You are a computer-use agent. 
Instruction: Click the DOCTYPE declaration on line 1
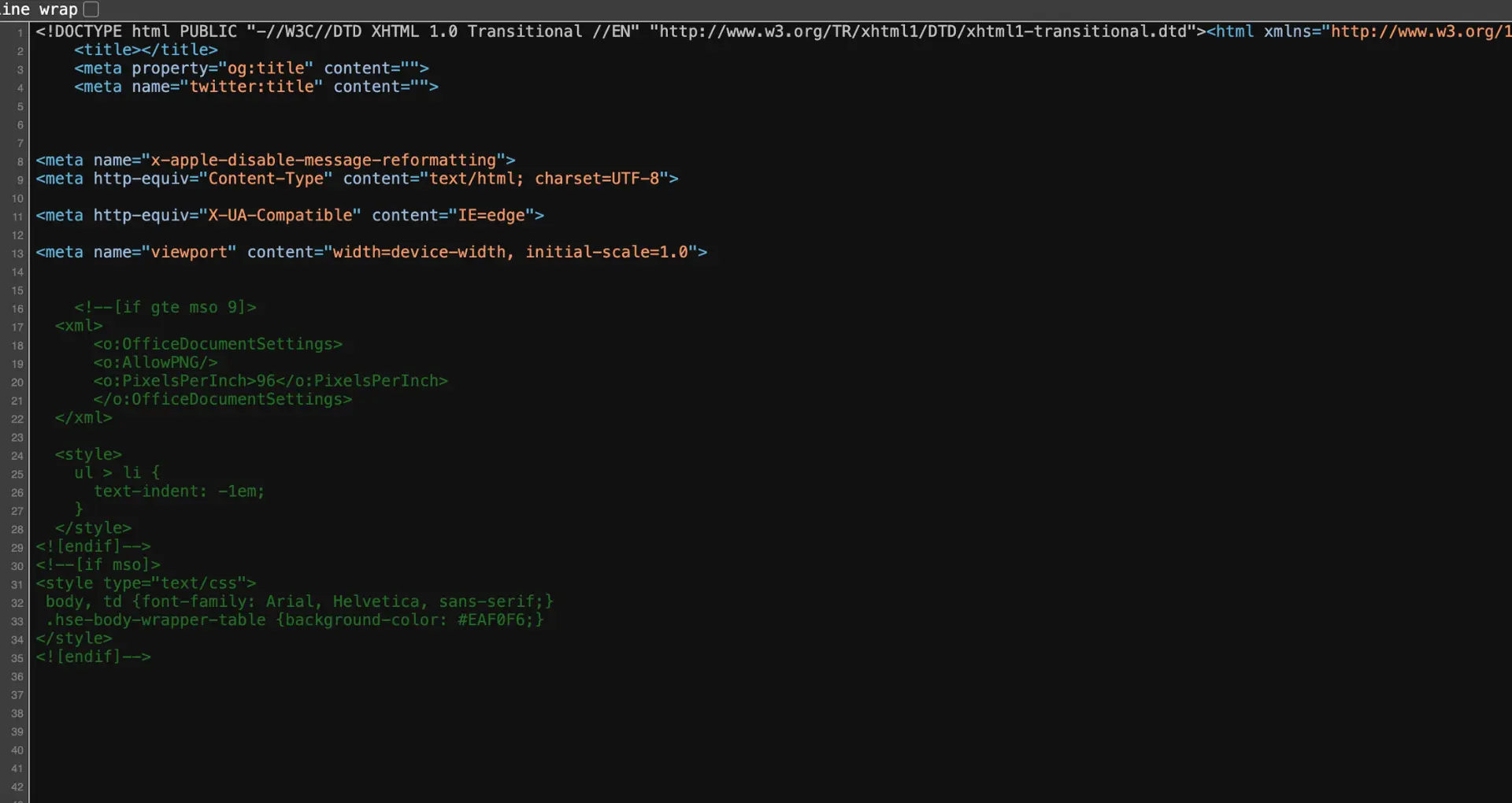pyautogui.click(x=621, y=31)
